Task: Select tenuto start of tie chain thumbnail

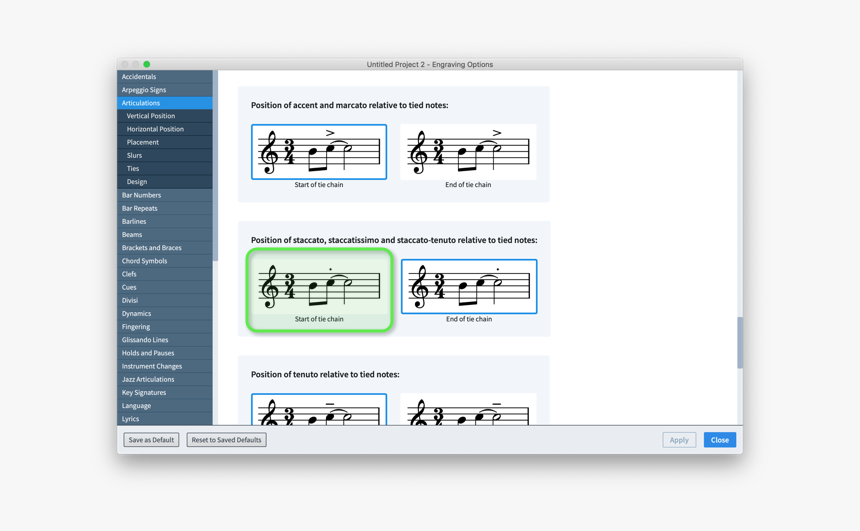Action: (318, 409)
